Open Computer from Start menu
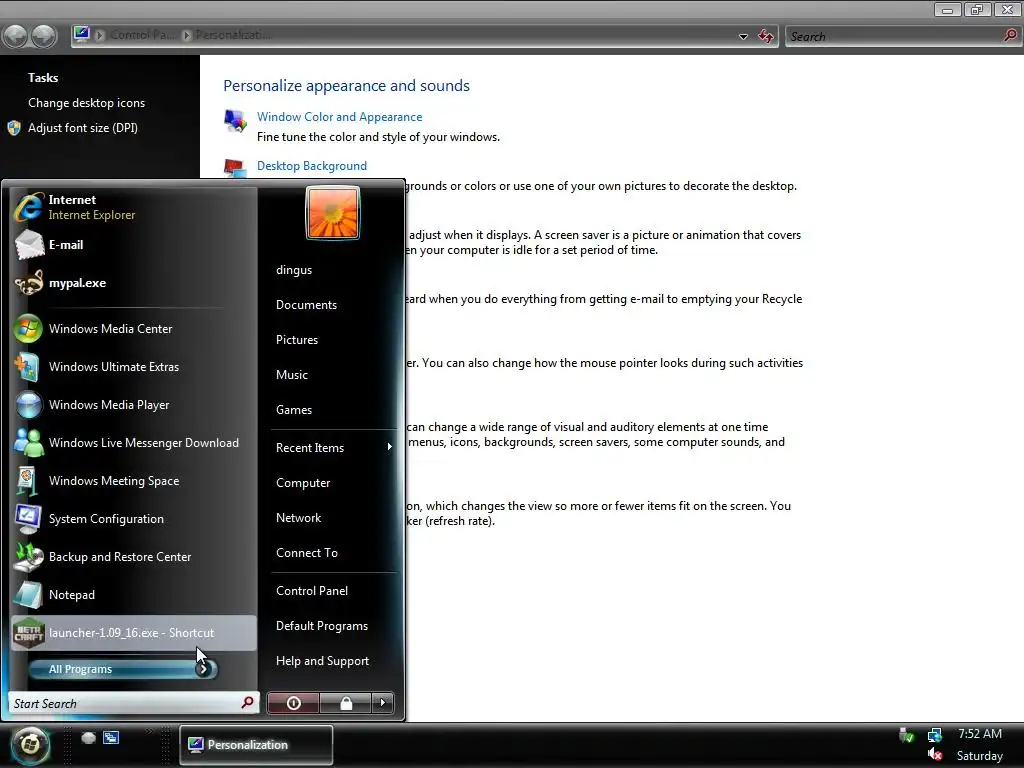1024x768 pixels. click(x=303, y=483)
